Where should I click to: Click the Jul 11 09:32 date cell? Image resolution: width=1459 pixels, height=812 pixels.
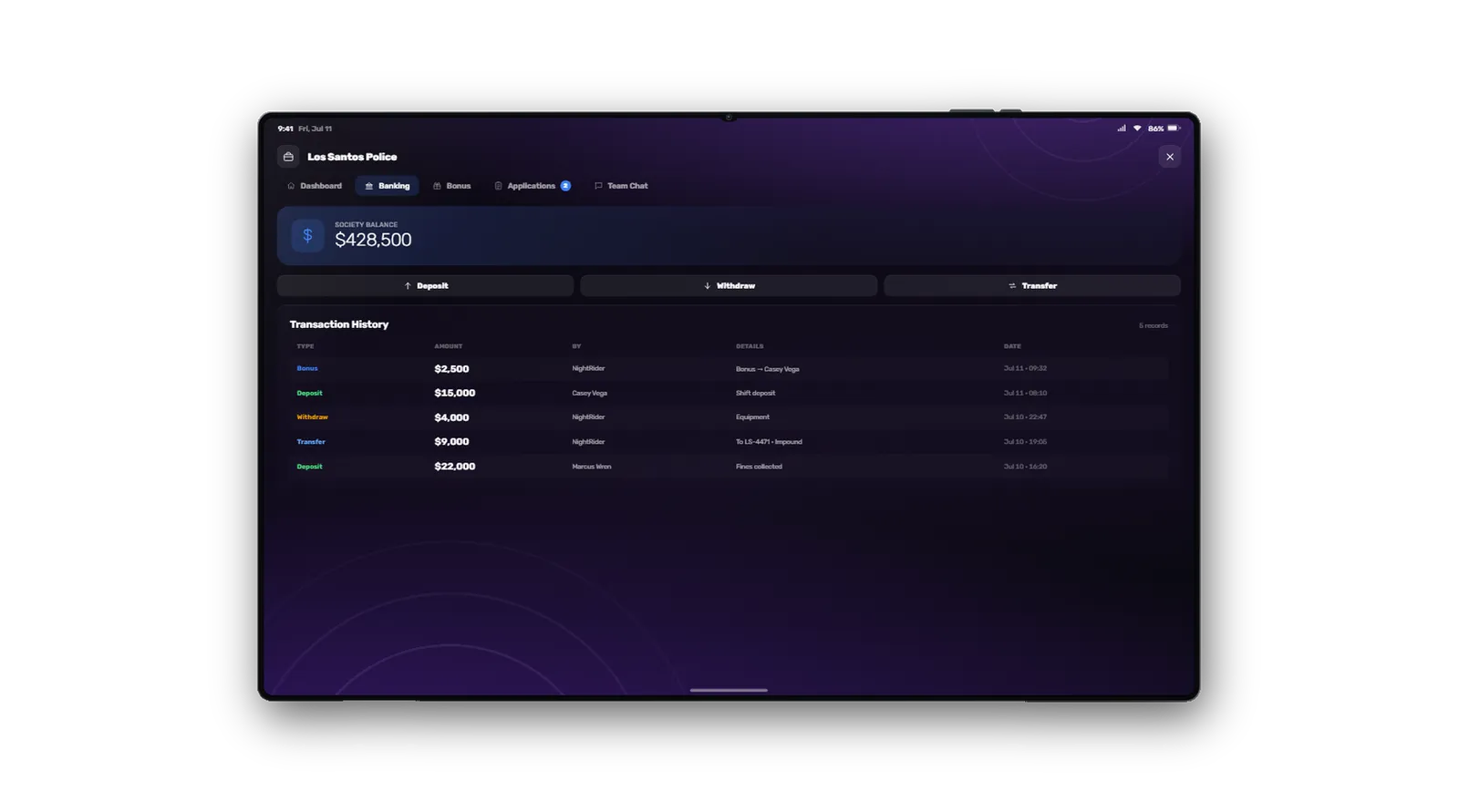click(1025, 368)
